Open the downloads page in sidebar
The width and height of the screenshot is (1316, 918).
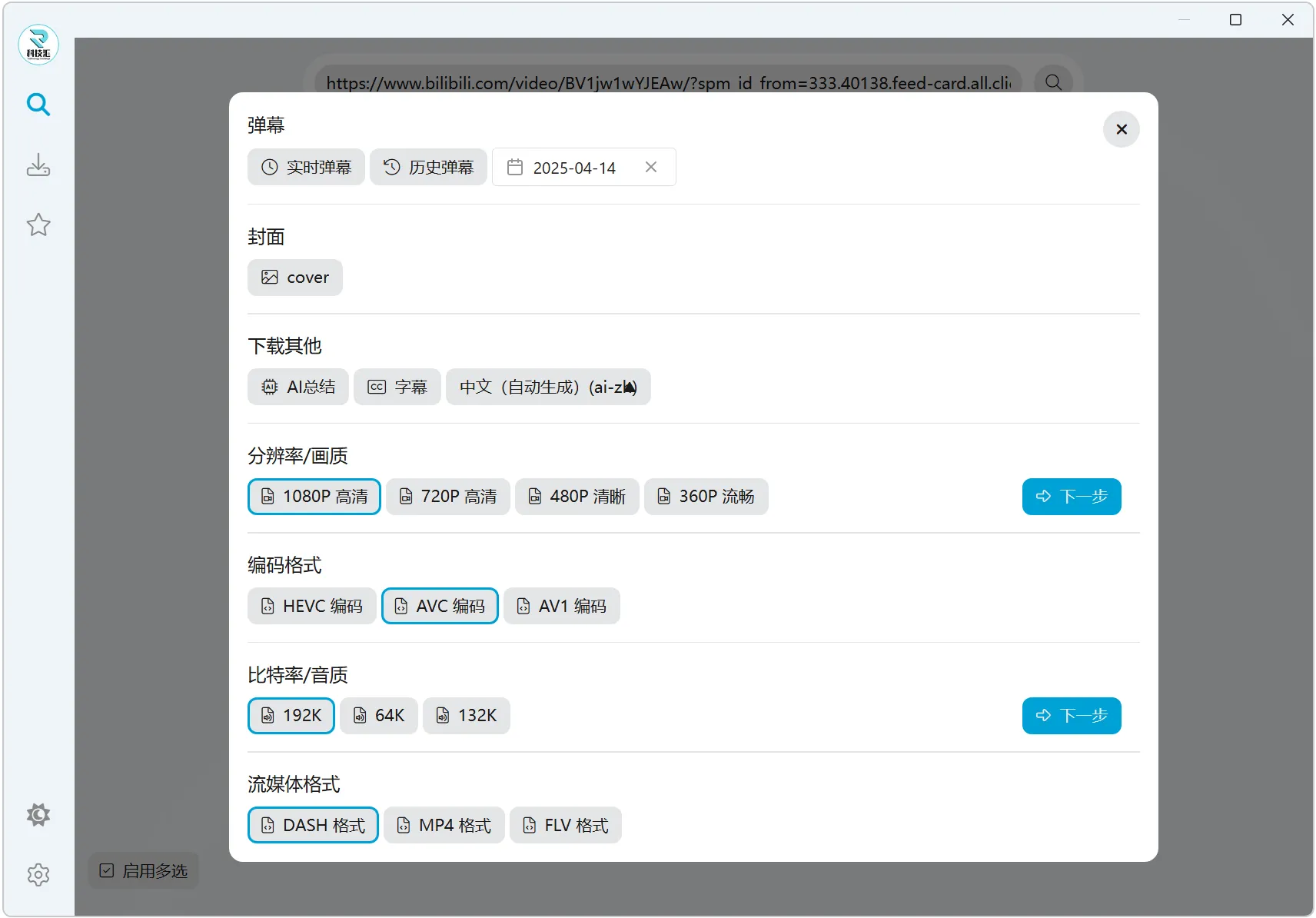tap(38, 165)
